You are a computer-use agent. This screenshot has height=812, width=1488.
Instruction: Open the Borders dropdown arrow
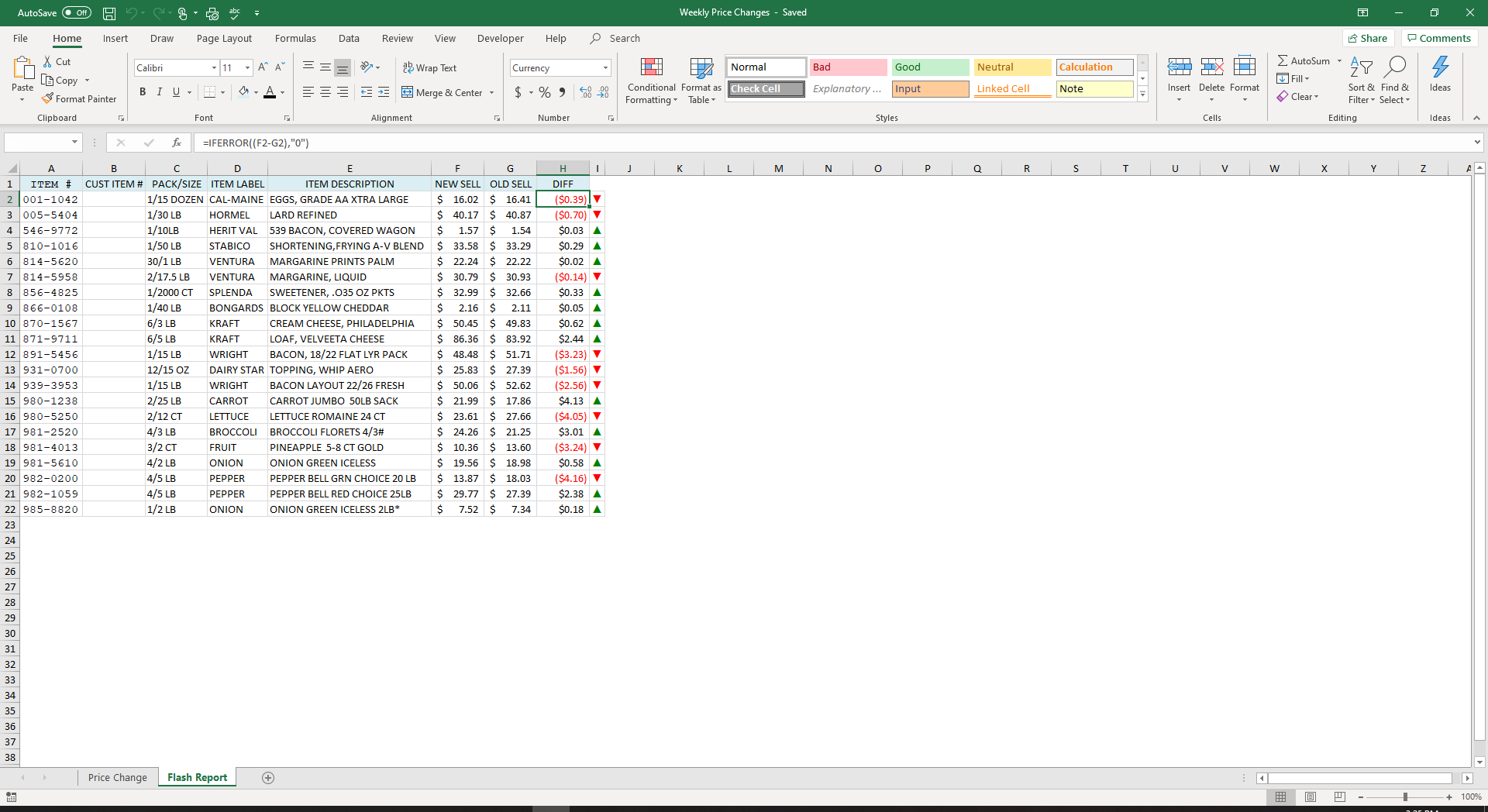[223, 92]
